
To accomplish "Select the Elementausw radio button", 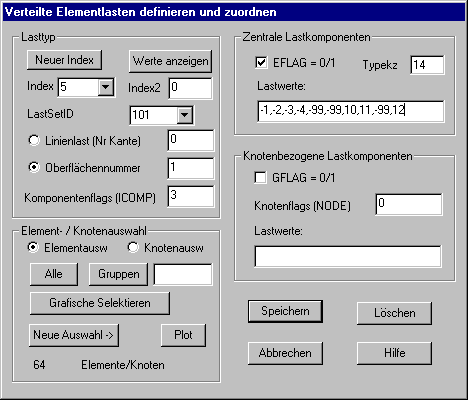I will (x=33, y=247).
